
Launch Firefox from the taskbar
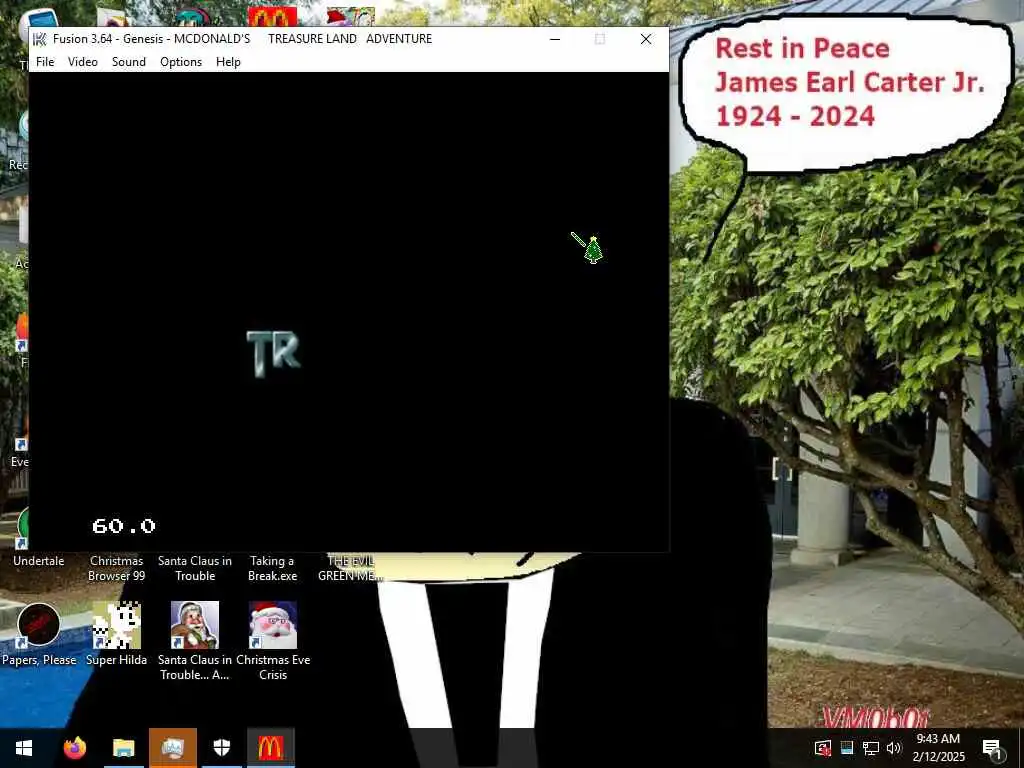pos(74,748)
